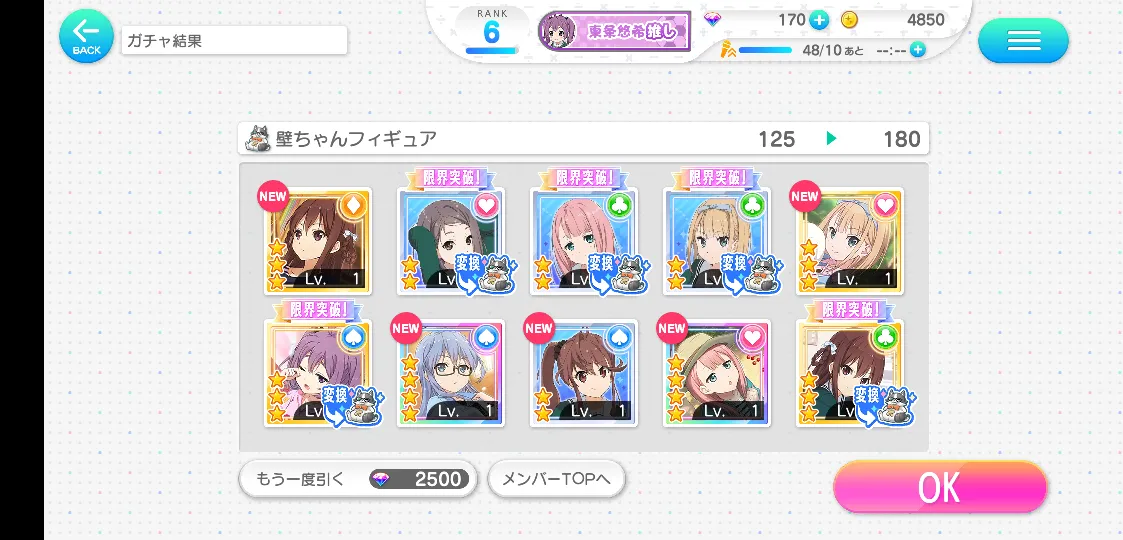Go to メンバーTOPへ
The width and height of the screenshot is (1123, 540).
[x=556, y=479]
